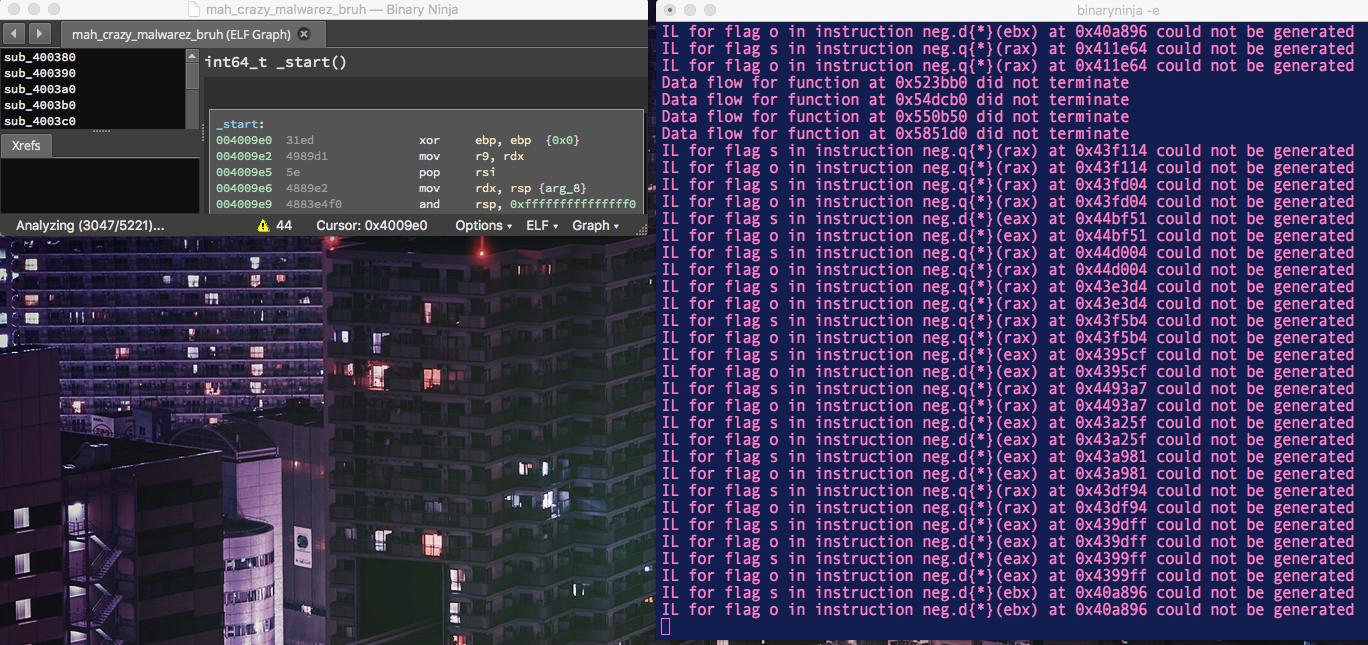1368x645 pixels.
Task: Click operand r9, rdx on mov line
Action: [x=500, y=156]
